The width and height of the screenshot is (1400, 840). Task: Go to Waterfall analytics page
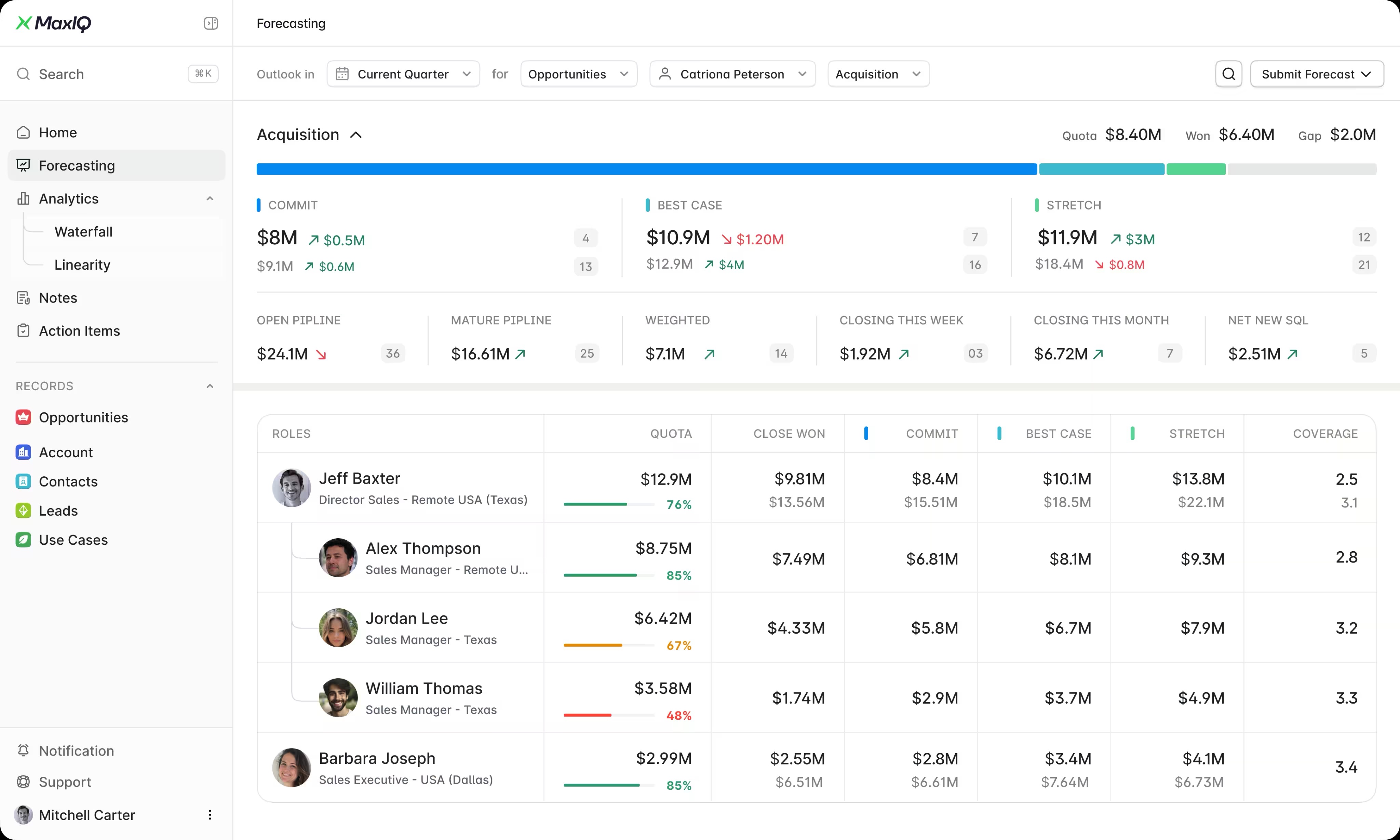pos(83,231)
